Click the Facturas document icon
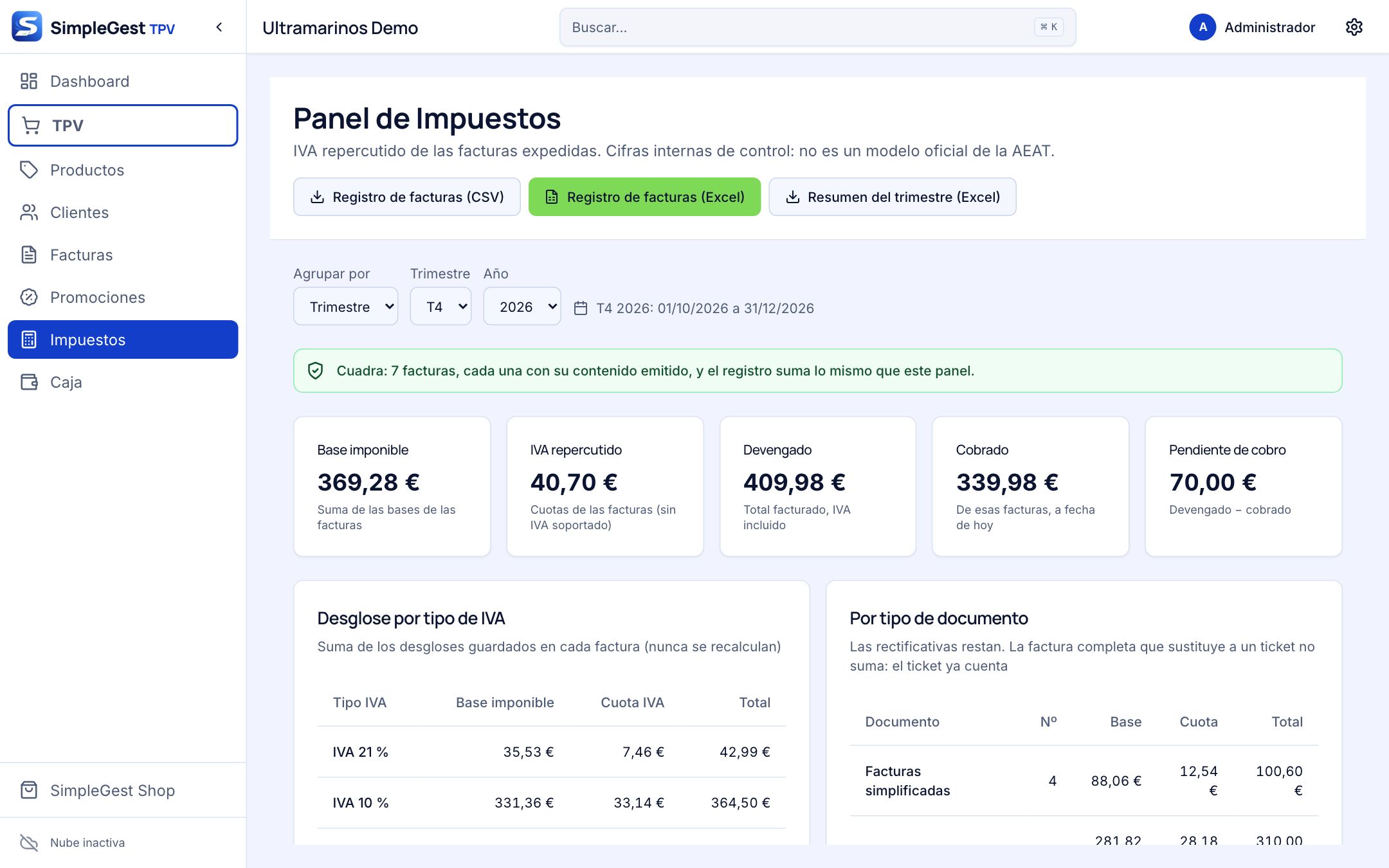1389x868 pixels. (x=29, y=255)
